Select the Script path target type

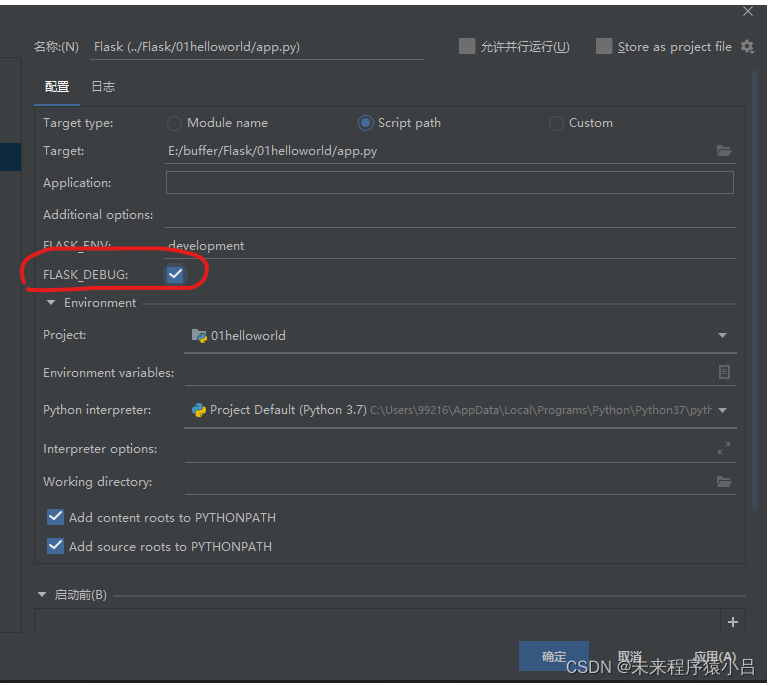[x=365, y=123]
